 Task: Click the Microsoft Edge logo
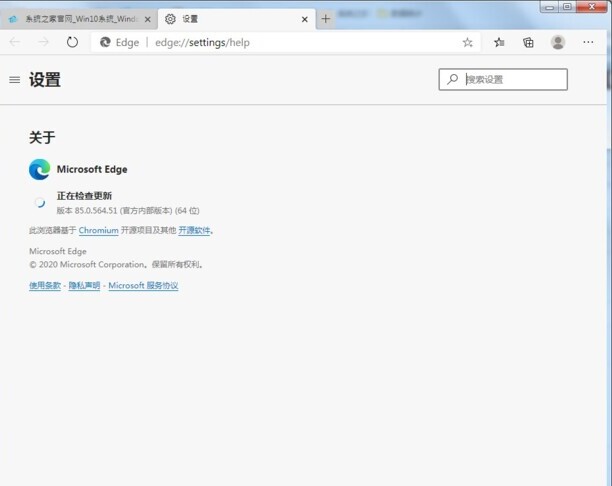pos(39,169)
